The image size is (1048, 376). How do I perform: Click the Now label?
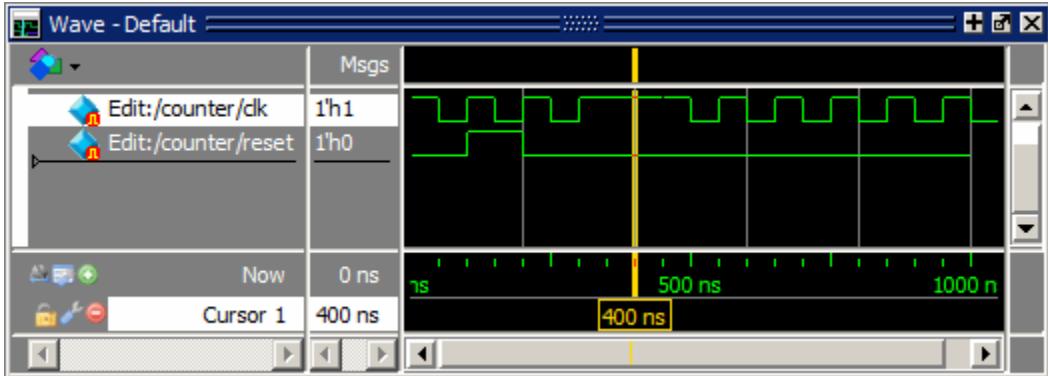pos(263,274)
